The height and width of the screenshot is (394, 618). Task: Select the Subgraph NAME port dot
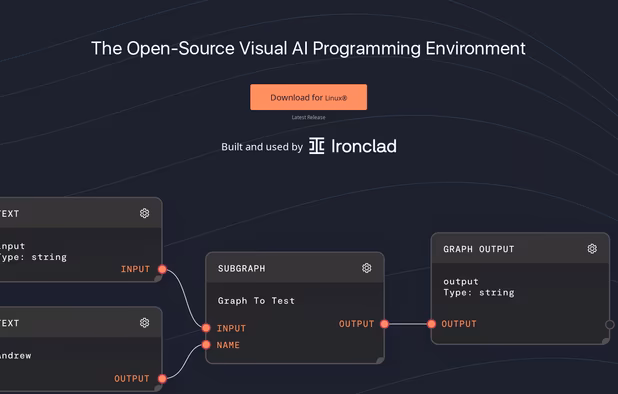[206, 345]
